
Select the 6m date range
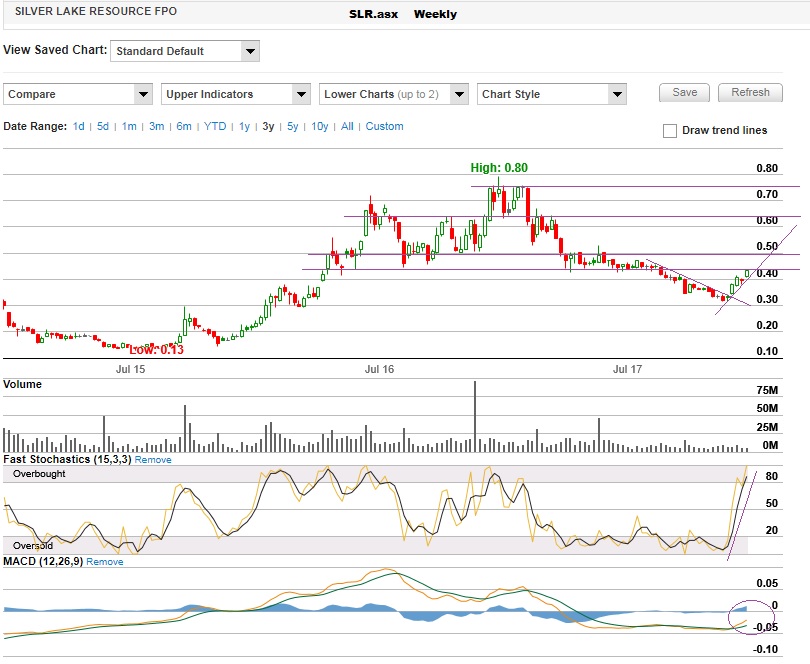[x=184, y=127]
